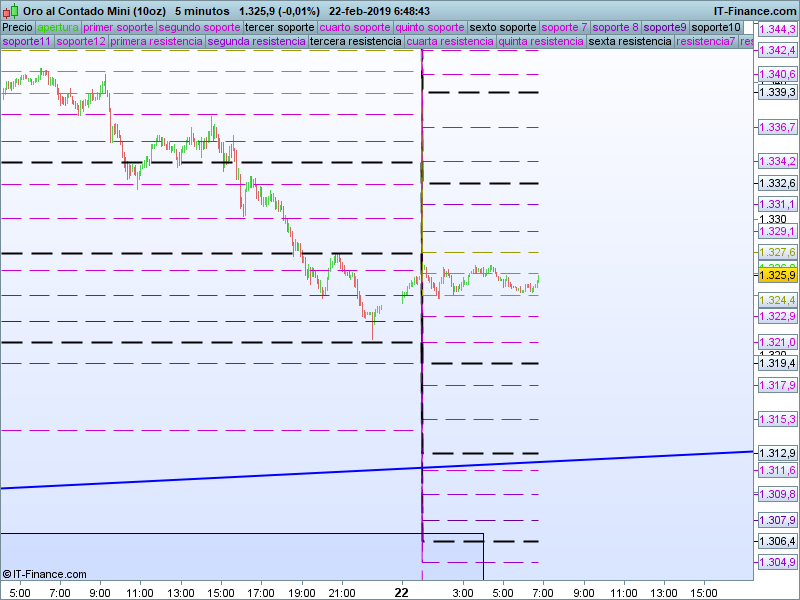Click the '22' date marker on the time axis
Screen dimensions: 800x600
pos(402,592)
